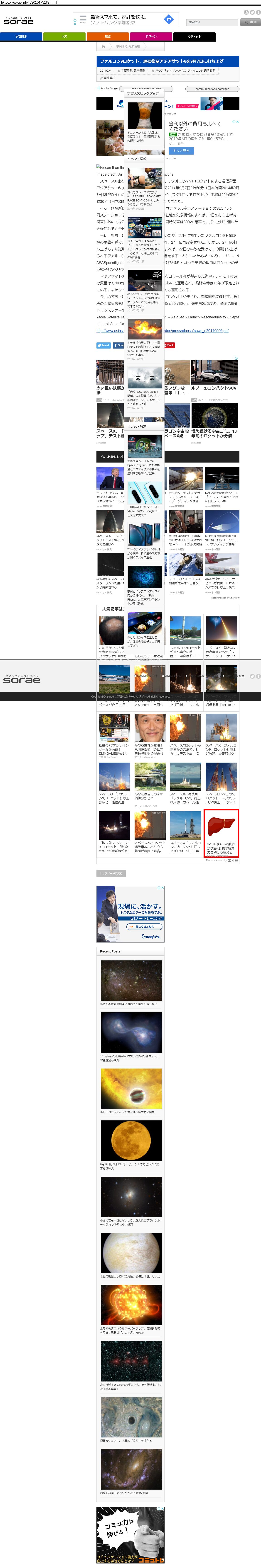
Task: Open the ファルコン9ロケット launch thumbnail in 人気記事
Action: [x=185, y=631]
